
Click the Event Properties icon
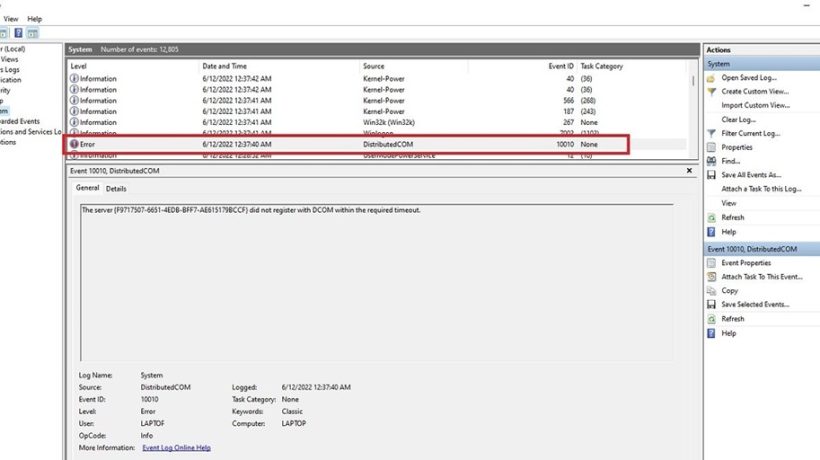[711, 263]
